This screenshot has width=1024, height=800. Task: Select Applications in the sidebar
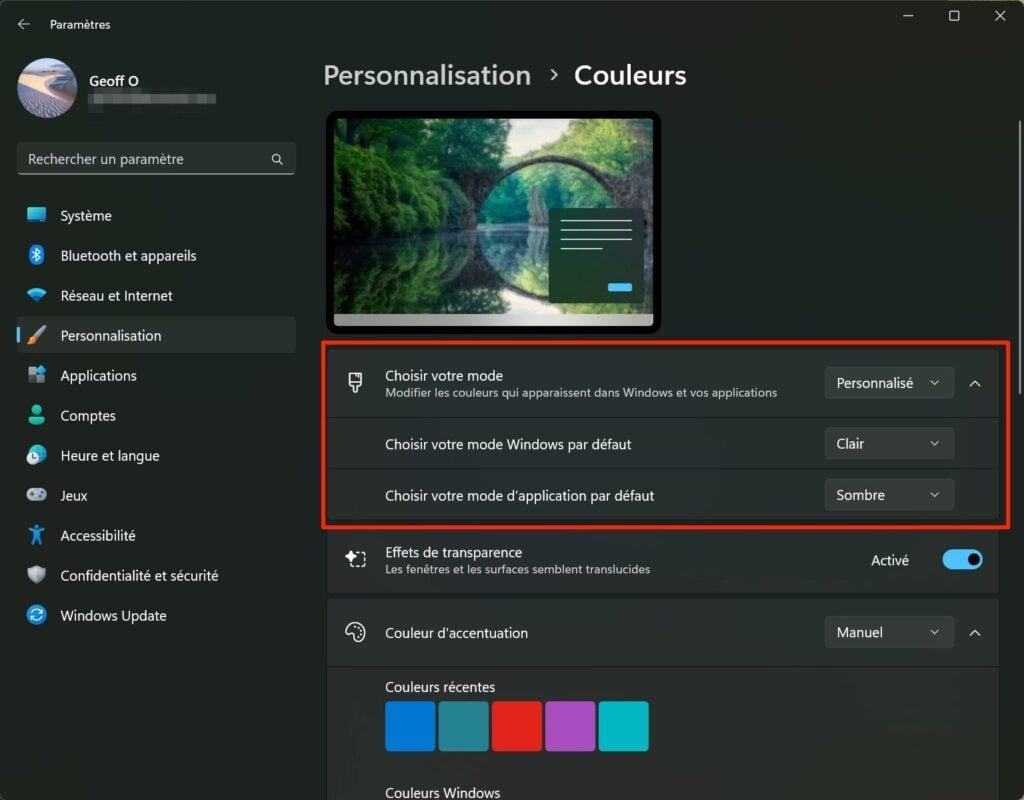(156, 375)
